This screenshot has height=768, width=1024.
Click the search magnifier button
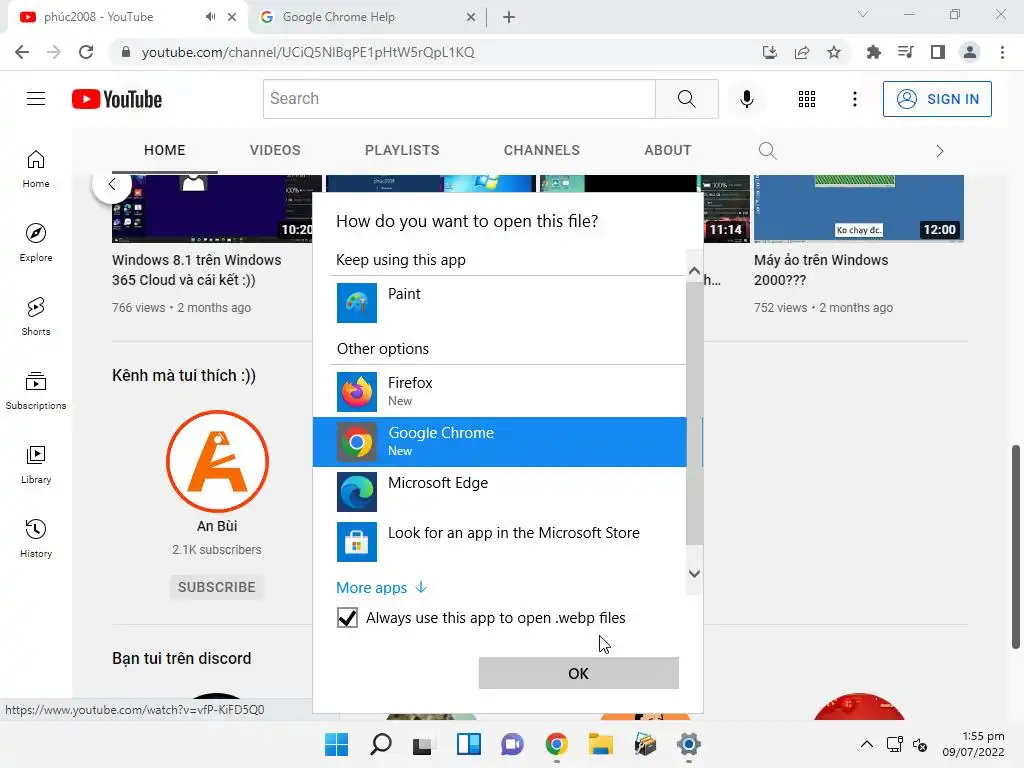point(686,99)
